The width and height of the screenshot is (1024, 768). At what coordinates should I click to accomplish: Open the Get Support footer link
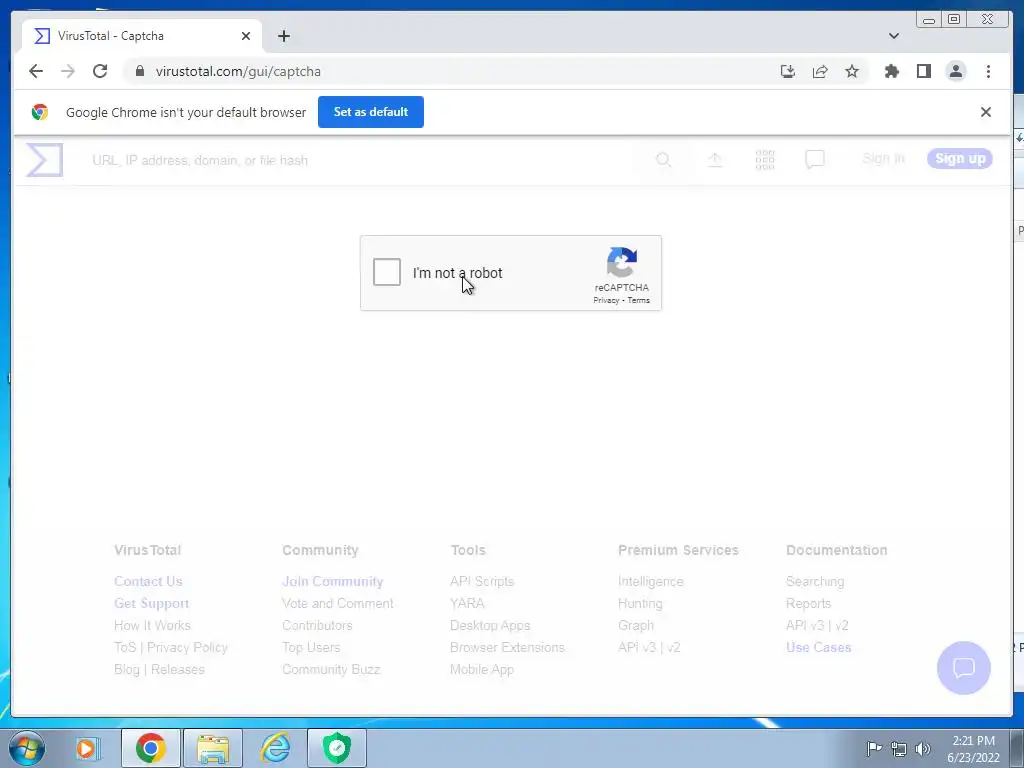(x=152, y=603)
